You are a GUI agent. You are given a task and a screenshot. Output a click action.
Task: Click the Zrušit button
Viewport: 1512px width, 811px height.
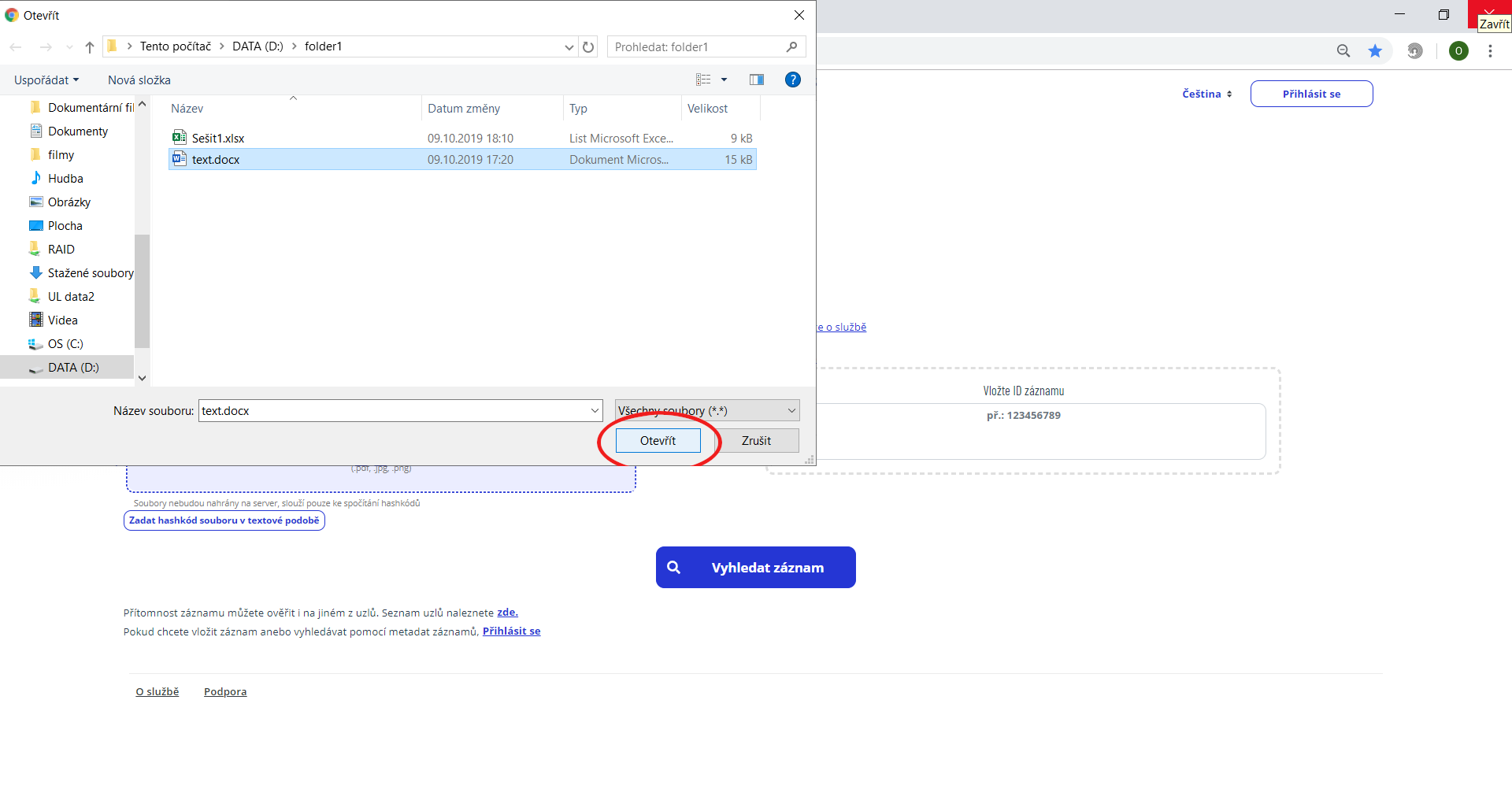pos(756,441)
